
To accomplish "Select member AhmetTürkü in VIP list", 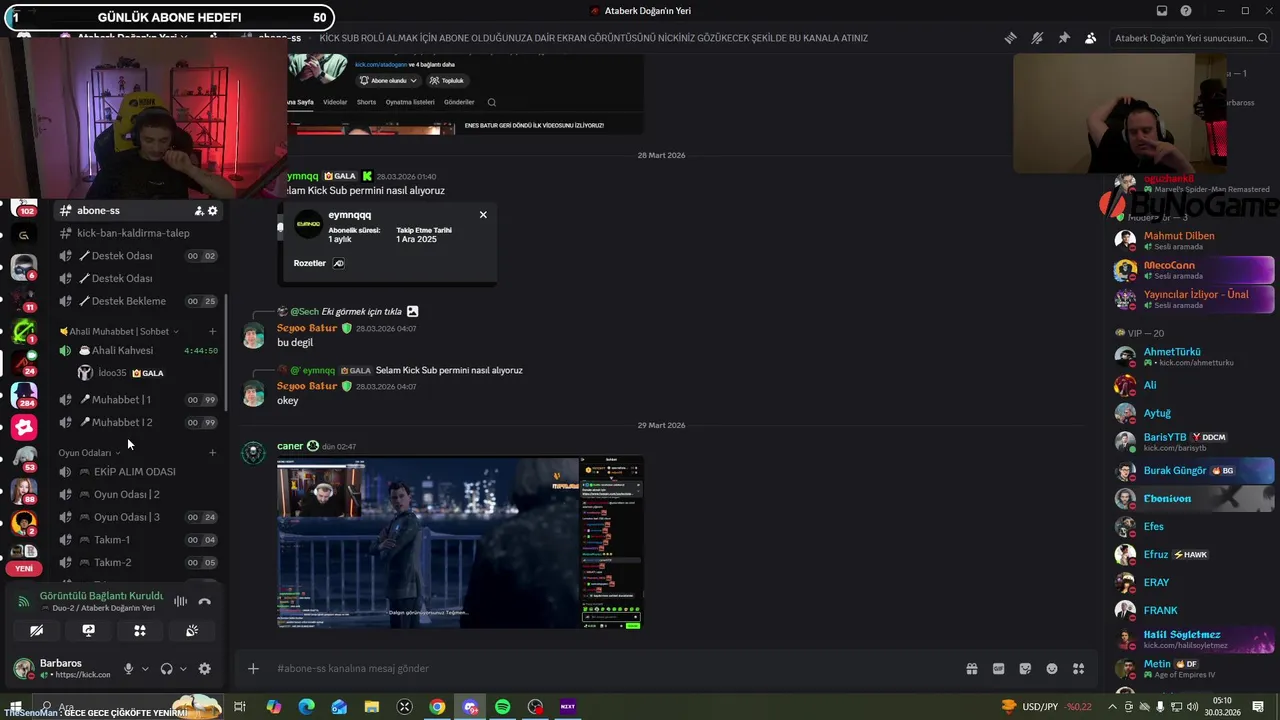I will coord(1193,357).
